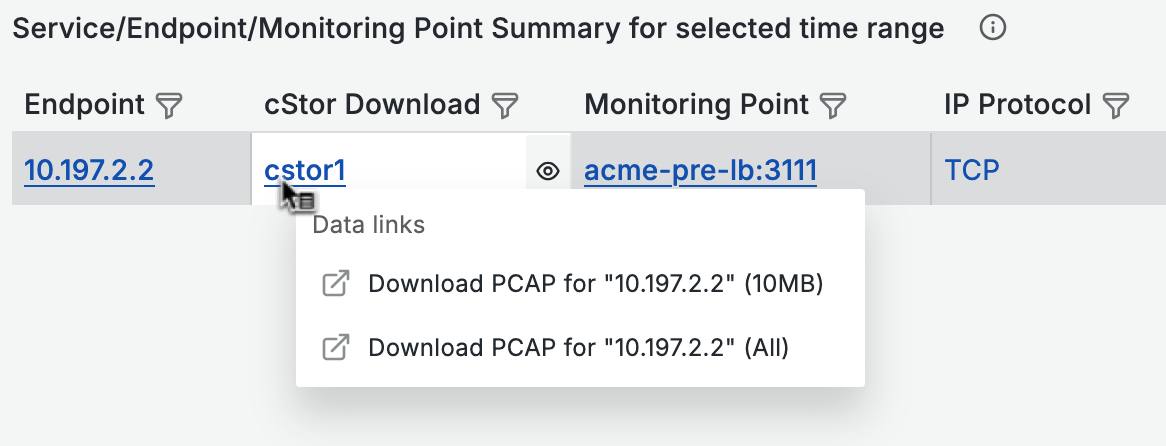Click the info icon beside the summary title
The height and width of the screenshot is (446, 1166).
tap(992, 28)
